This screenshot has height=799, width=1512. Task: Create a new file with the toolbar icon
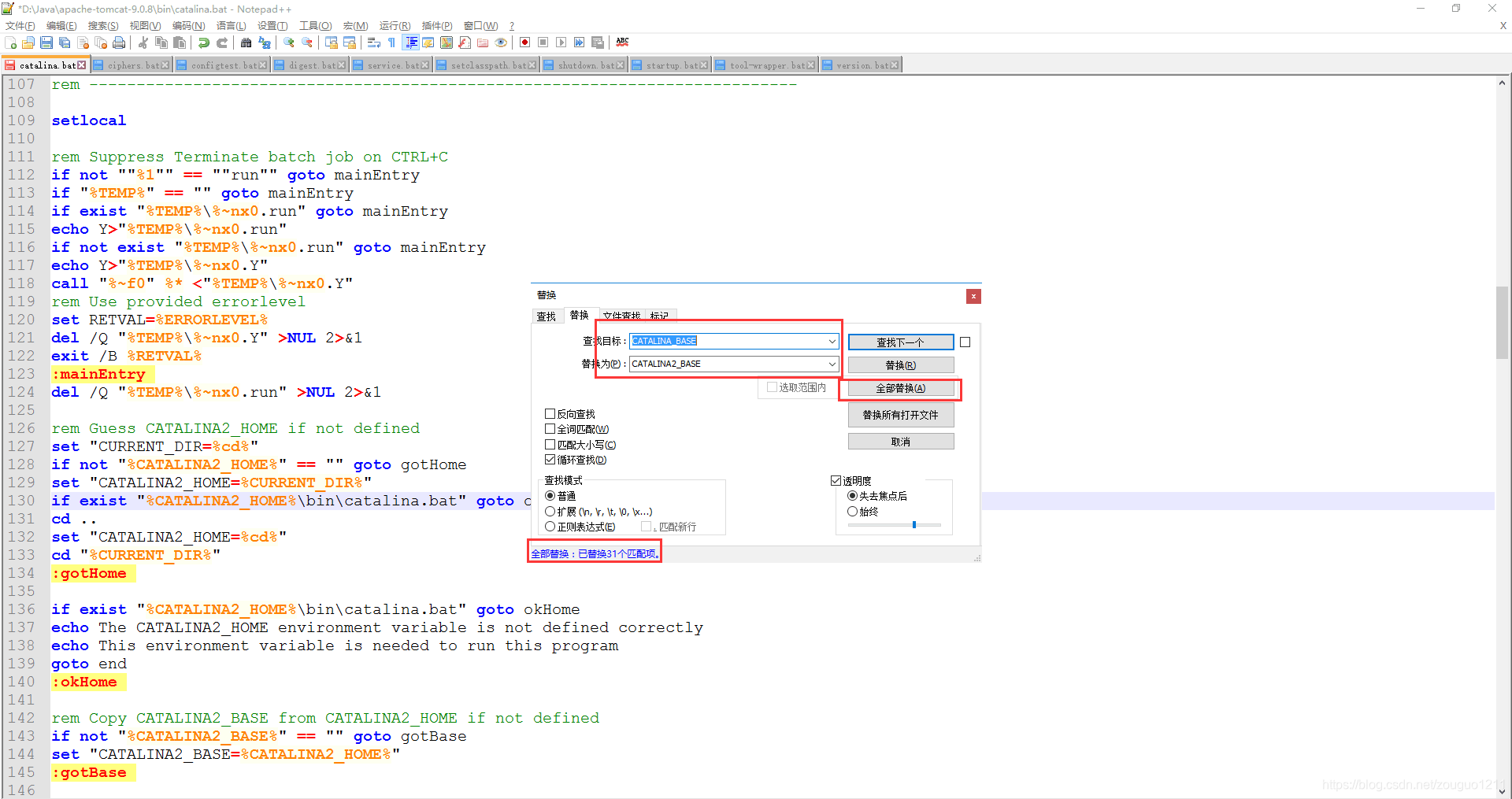(10, 43)
